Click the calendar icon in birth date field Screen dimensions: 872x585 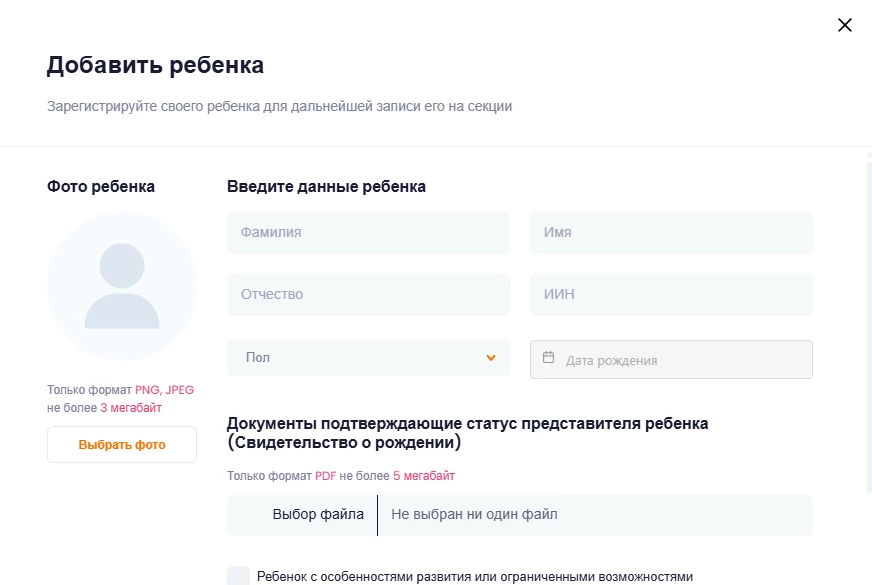pos(548,358)
